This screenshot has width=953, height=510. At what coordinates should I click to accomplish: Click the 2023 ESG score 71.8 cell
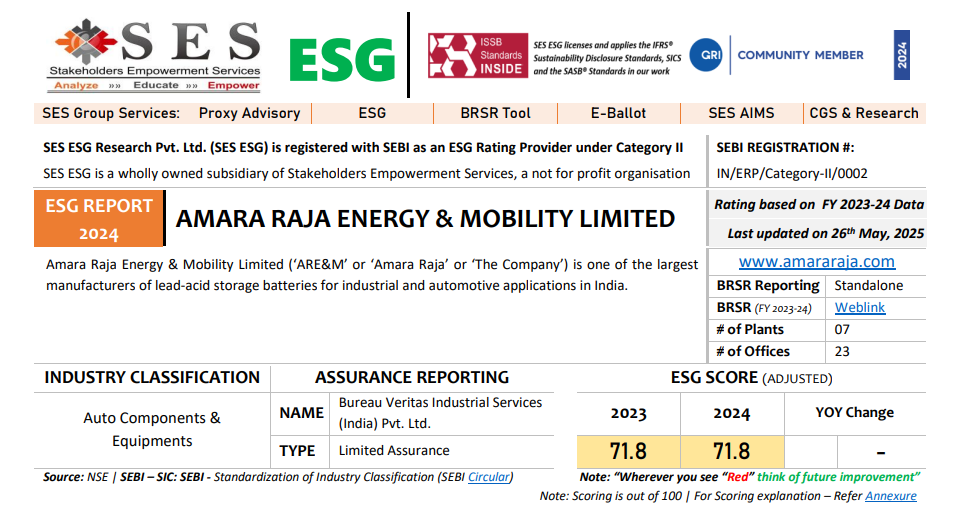click(628, 452)
